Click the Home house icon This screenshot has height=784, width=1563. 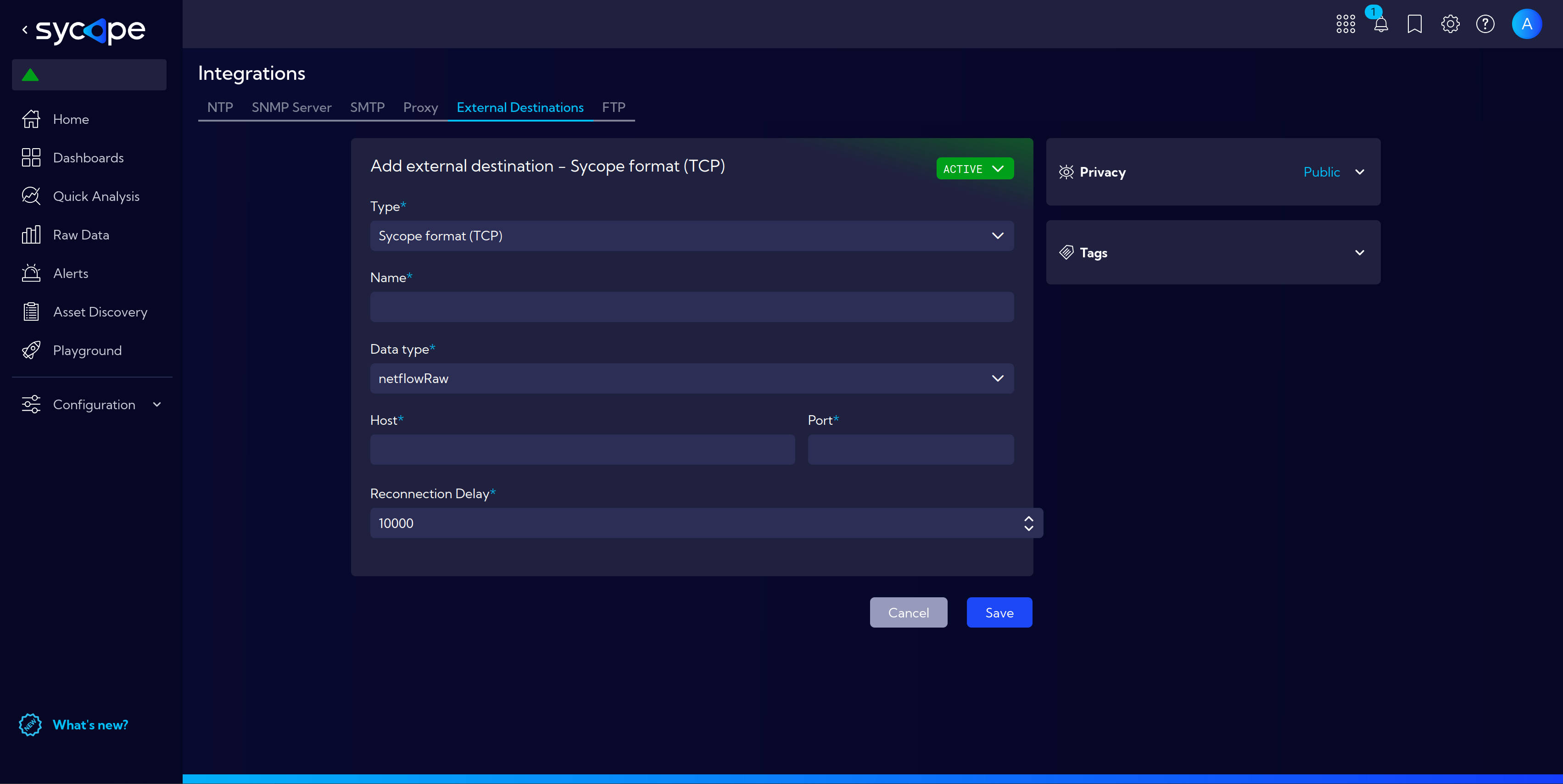tap(31, 119)
